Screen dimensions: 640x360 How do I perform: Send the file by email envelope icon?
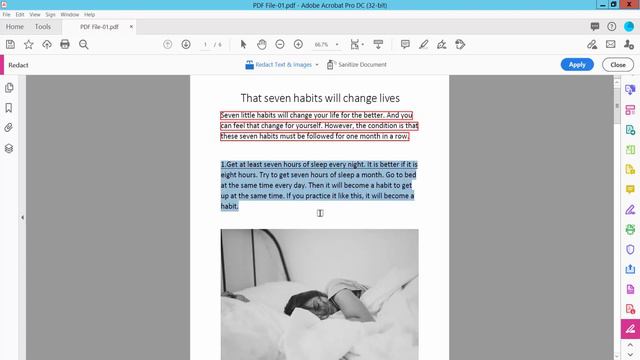tap(610, 44)
